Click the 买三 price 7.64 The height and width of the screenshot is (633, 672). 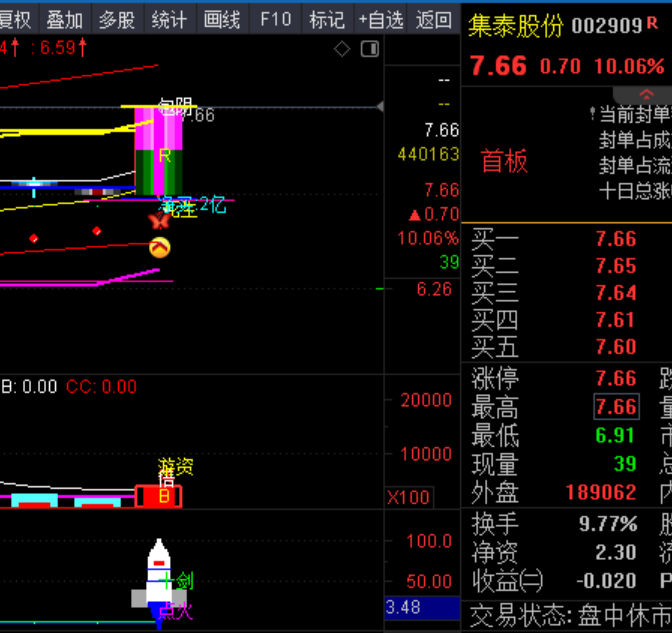[616, 293]
